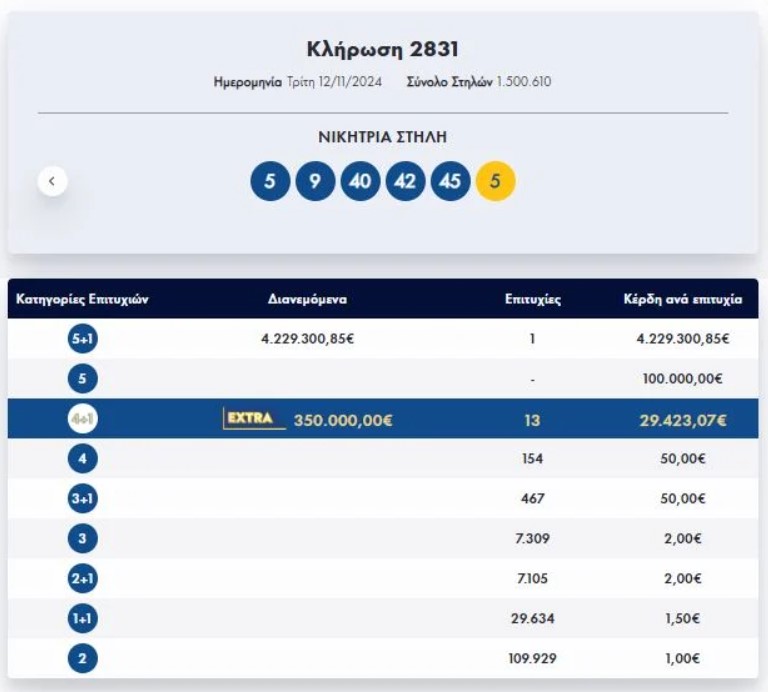Click the 2+1 category badge
The width and height of the screenshot is (768, 692).
(x=83, y=579)
